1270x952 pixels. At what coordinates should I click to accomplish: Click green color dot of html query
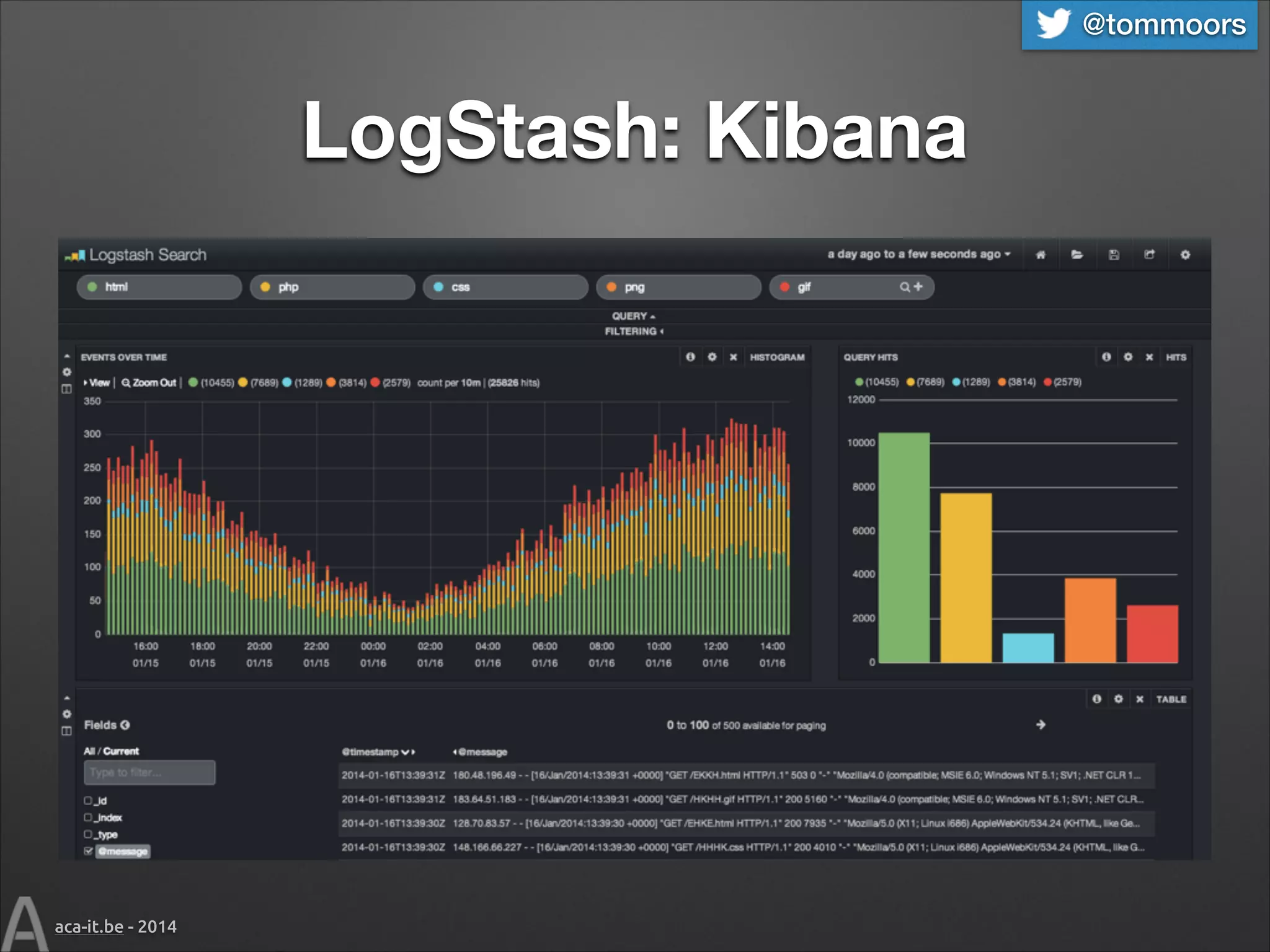[x=92, y=287]
